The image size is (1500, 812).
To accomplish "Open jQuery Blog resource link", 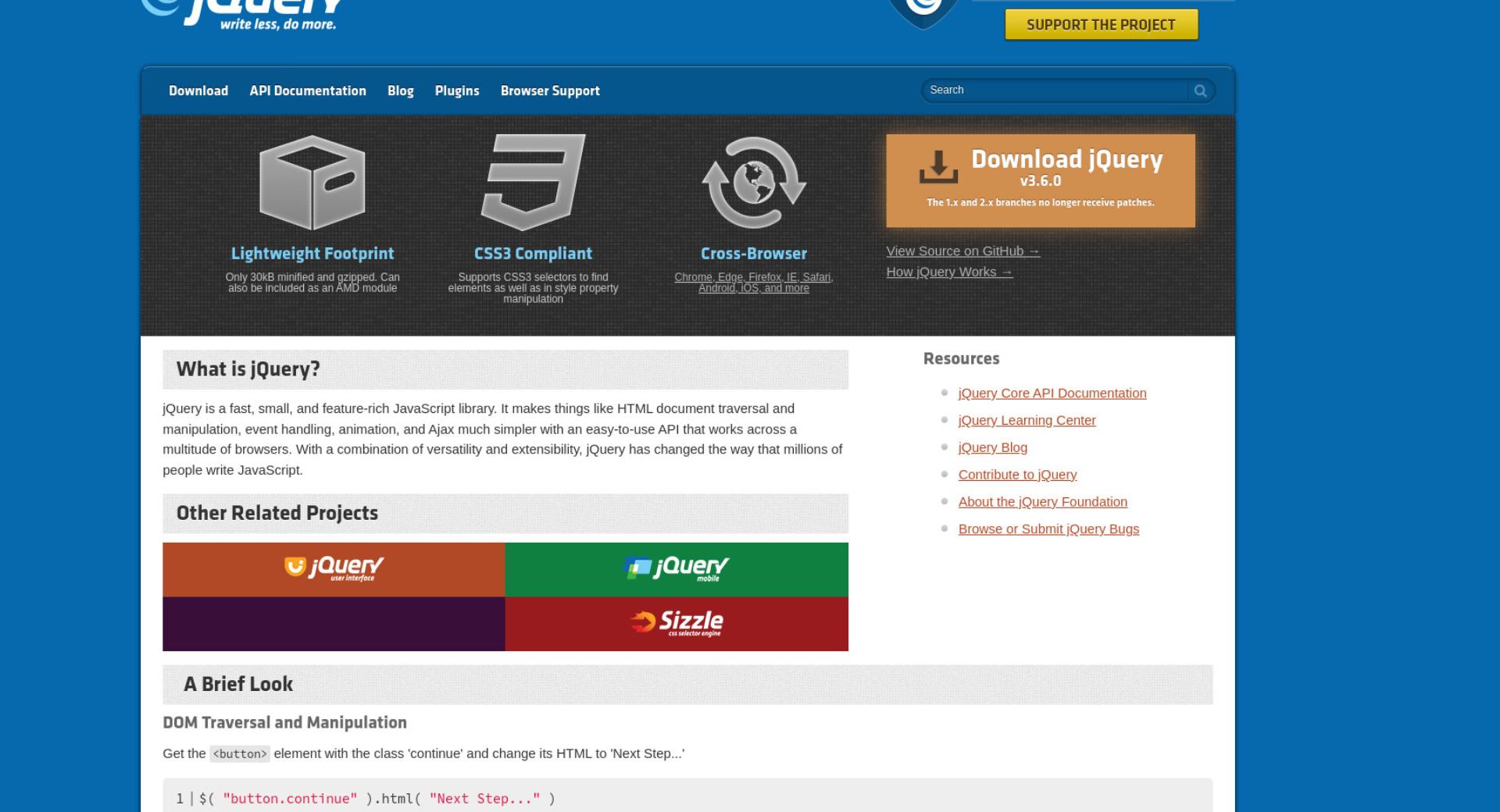I will pyautogui.click(x=993, y=447).
